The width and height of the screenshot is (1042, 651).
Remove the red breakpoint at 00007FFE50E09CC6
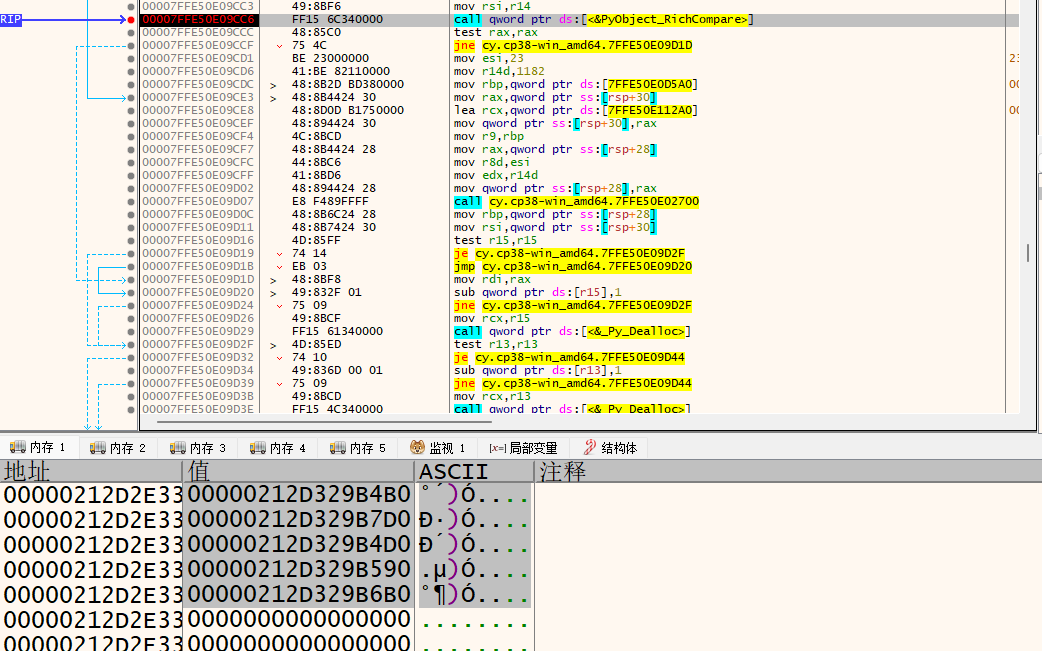(131, 20)
